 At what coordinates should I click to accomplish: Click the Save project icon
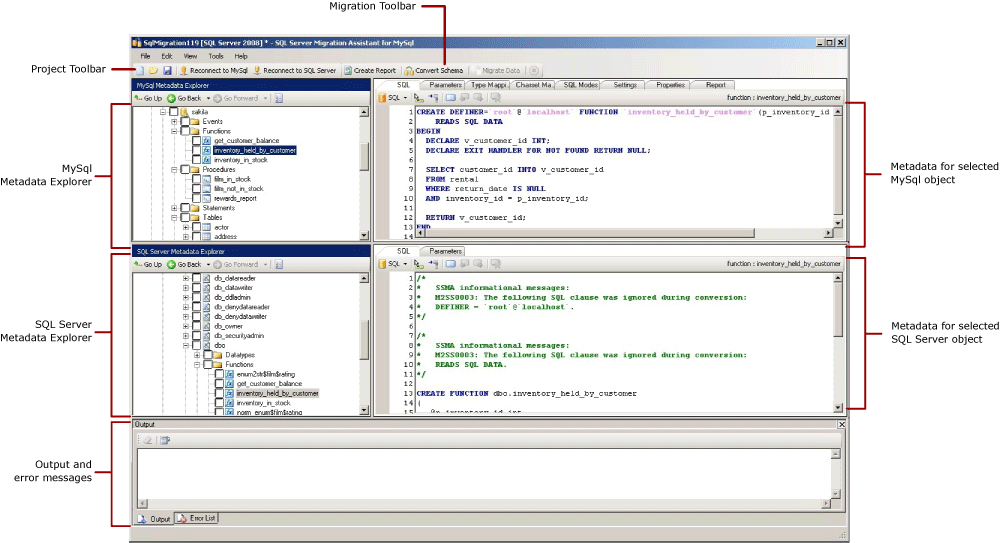point(168,71)
